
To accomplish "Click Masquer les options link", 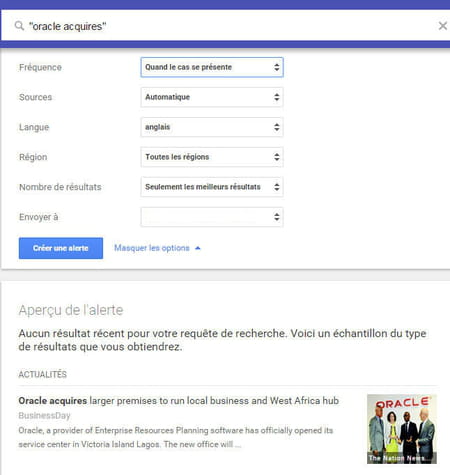I will pyautogui.click(x=152, y=248).
